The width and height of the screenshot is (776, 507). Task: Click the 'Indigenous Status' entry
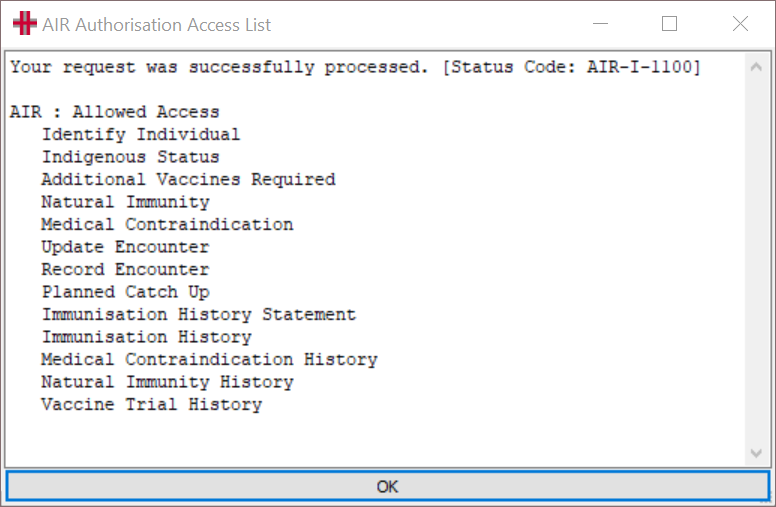[x=130, y=156]
